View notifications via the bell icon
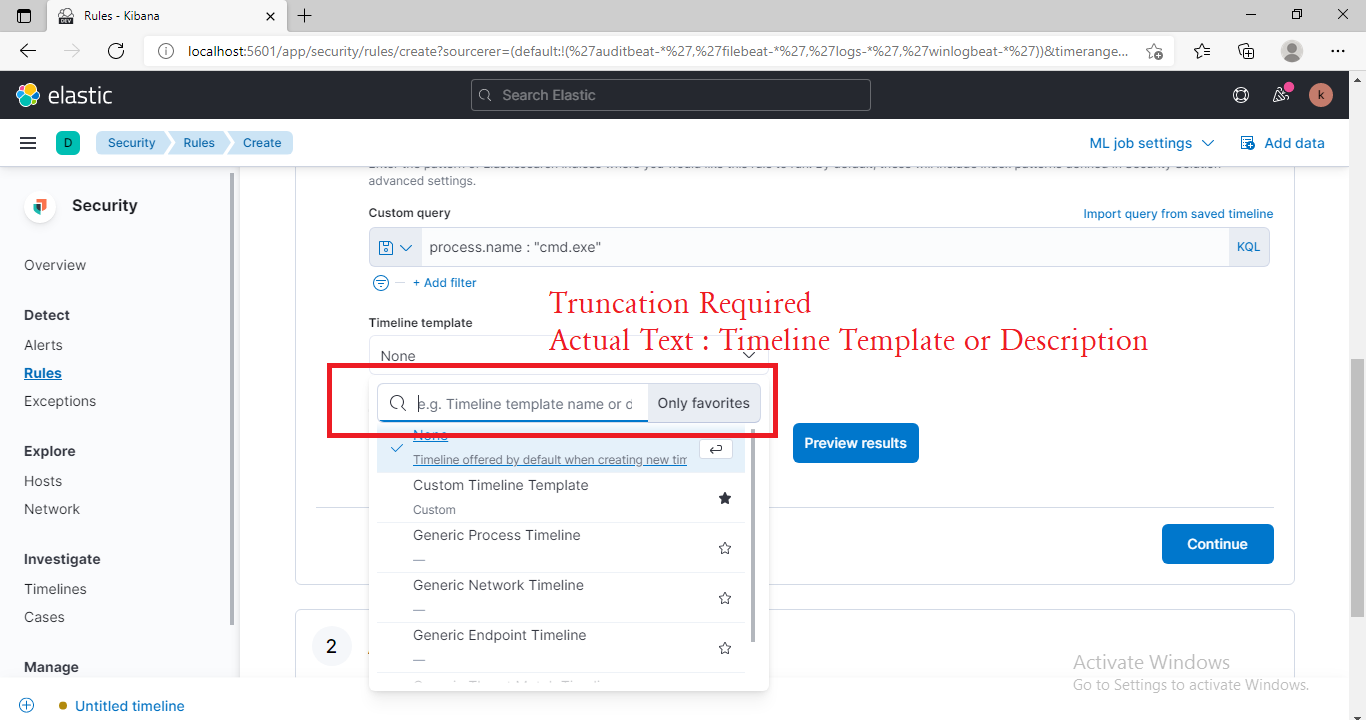 pos(1280,94)
